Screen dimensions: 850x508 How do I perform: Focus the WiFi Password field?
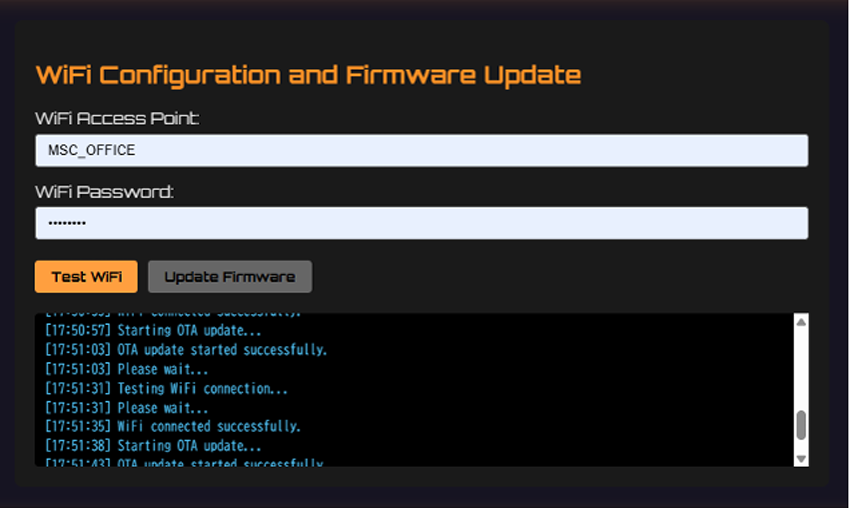pos(421,223)
